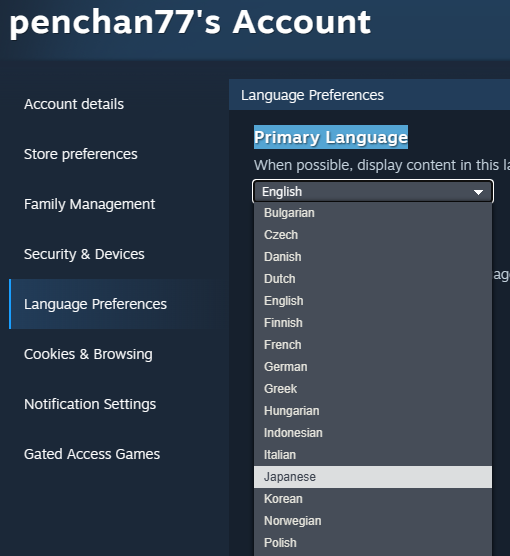This screenshot has height=556, width=510.
Task: Click the dropdown arrow of language selector
Action: [x=478, y=192]
